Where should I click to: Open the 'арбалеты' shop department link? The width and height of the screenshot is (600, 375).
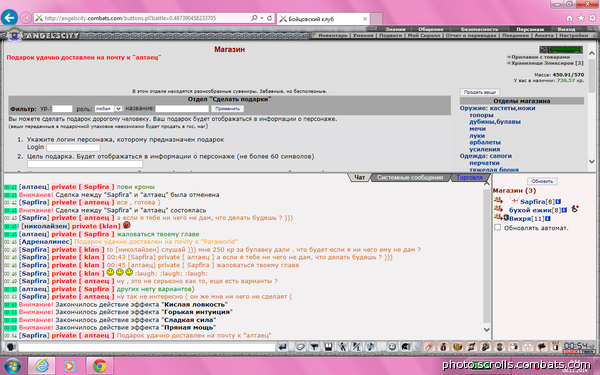(x=484, y=142)
